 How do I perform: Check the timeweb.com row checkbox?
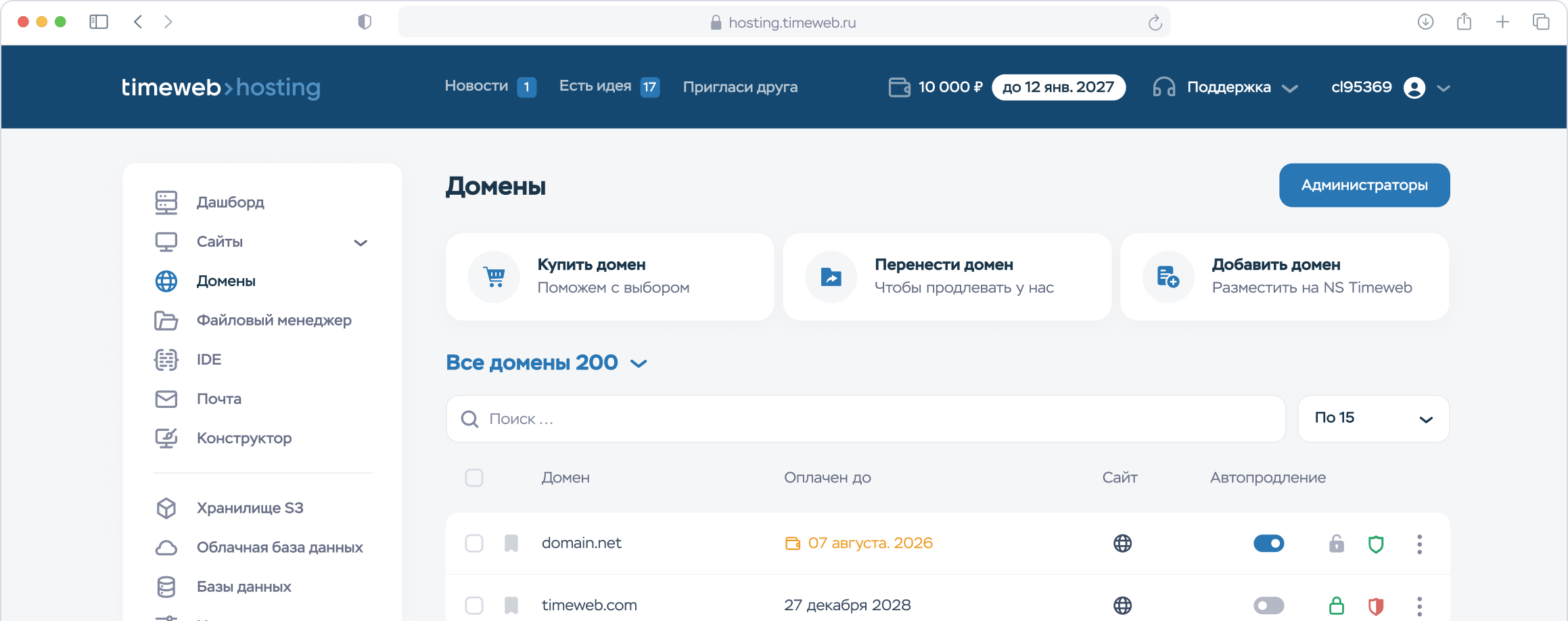point(474,605)
